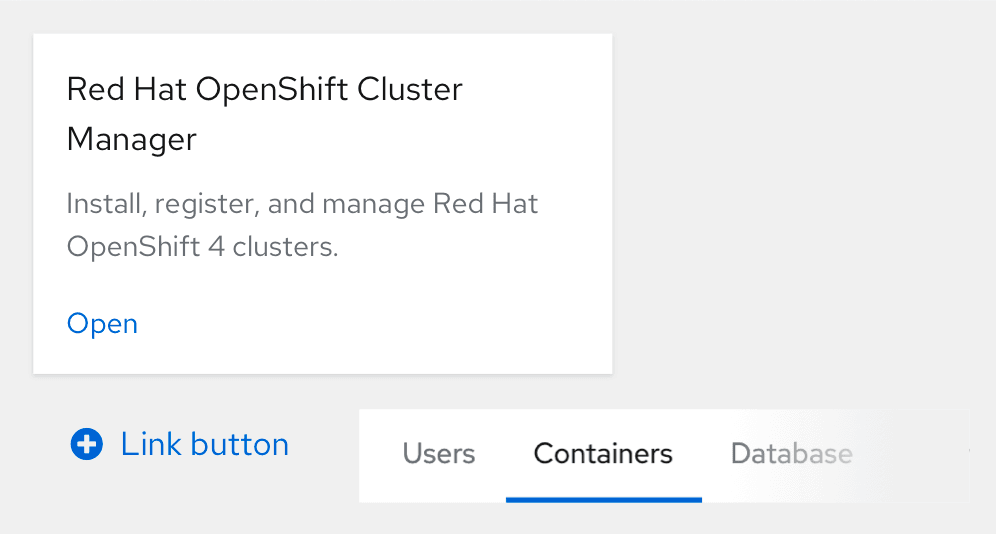Open the Red Hat OpenShift Cluster Manager

[x=102, y=324]
